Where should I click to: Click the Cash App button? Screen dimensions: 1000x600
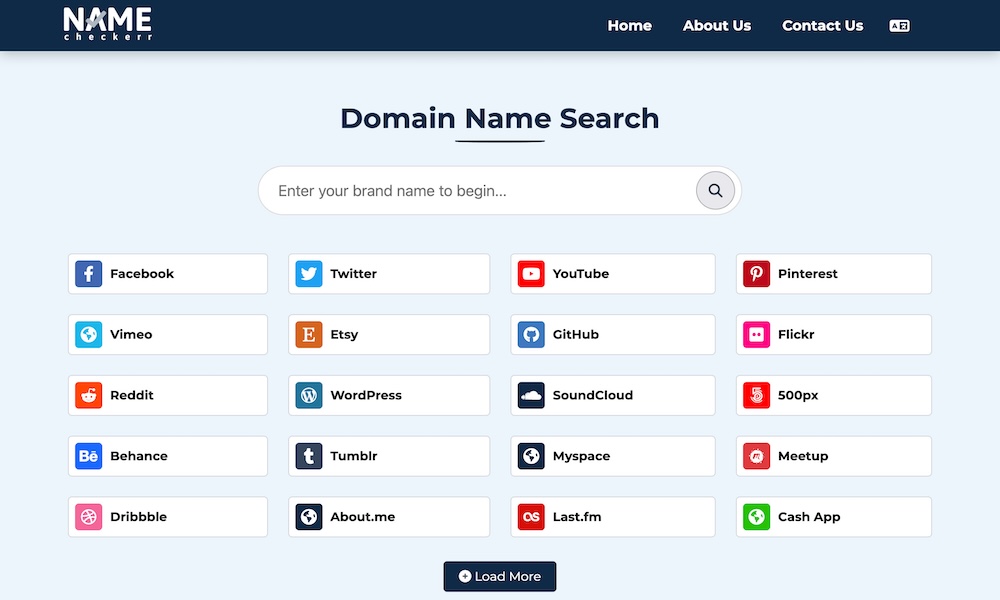tap(833, 517)
